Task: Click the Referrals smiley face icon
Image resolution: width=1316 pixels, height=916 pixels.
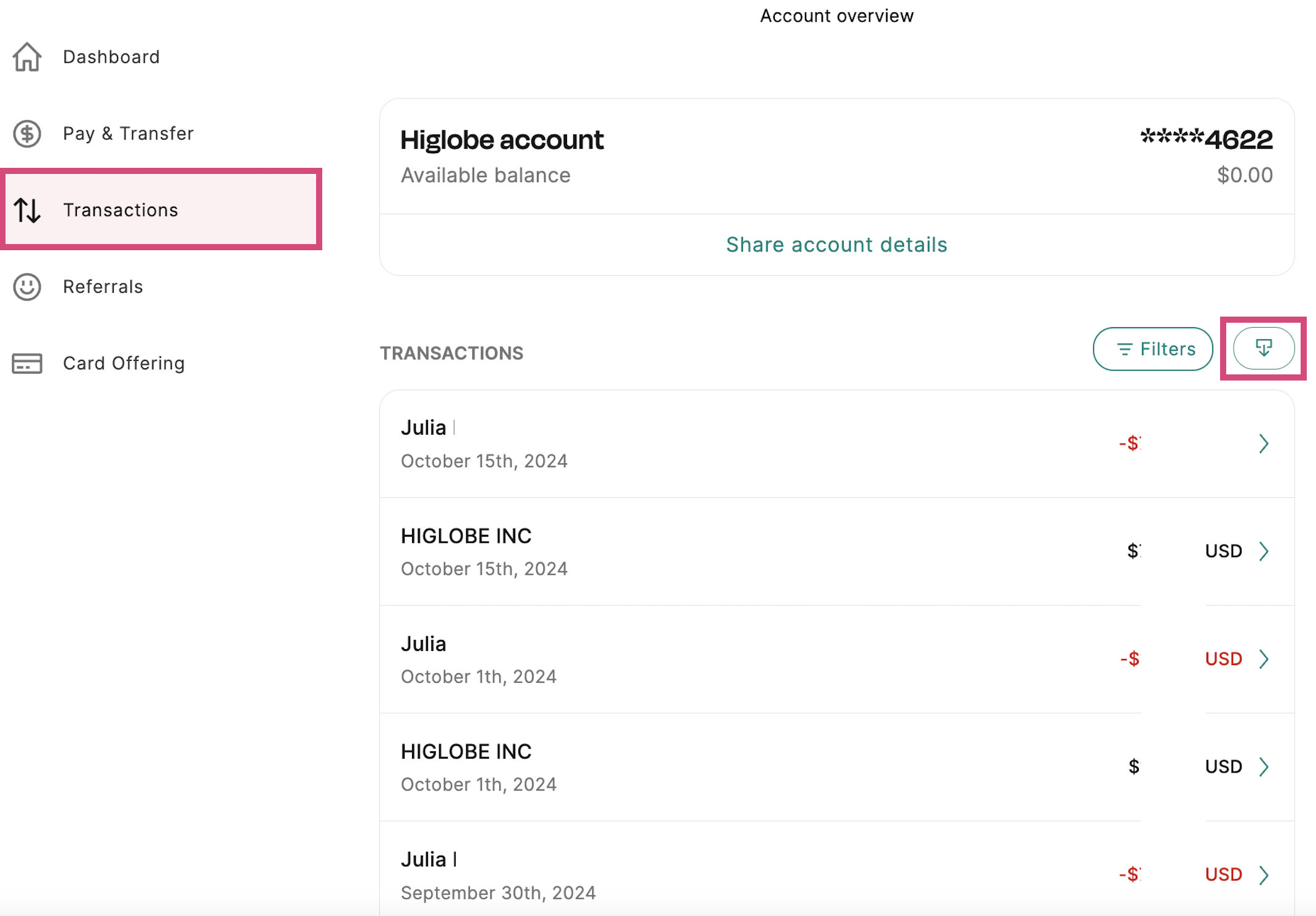Action: (x=27, y=287)
